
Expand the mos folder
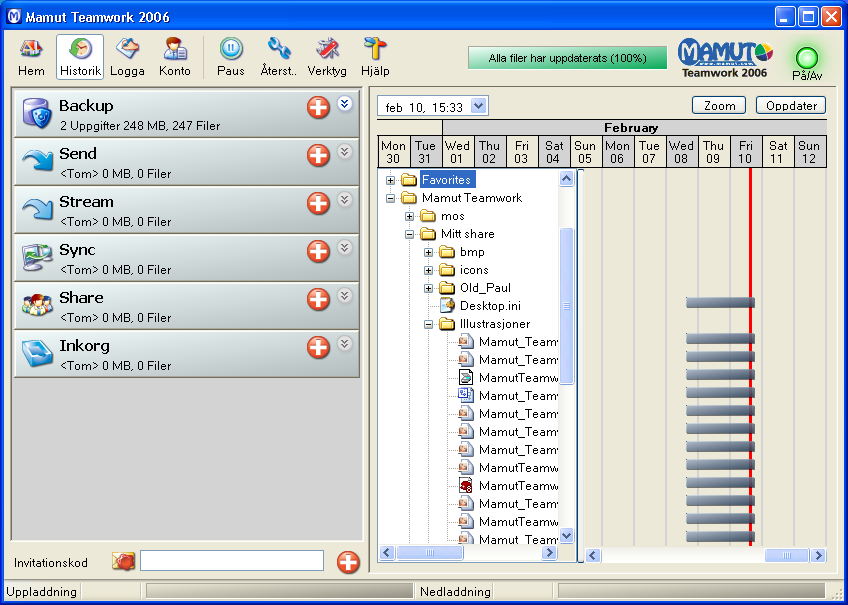coord(409,216)
